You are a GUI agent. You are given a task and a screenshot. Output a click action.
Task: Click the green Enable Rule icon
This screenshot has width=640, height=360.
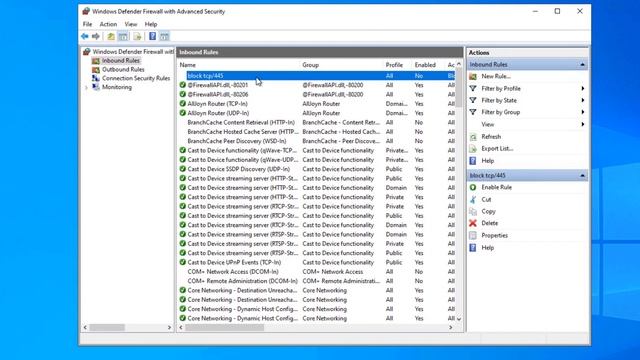click(x=473, y=187)
